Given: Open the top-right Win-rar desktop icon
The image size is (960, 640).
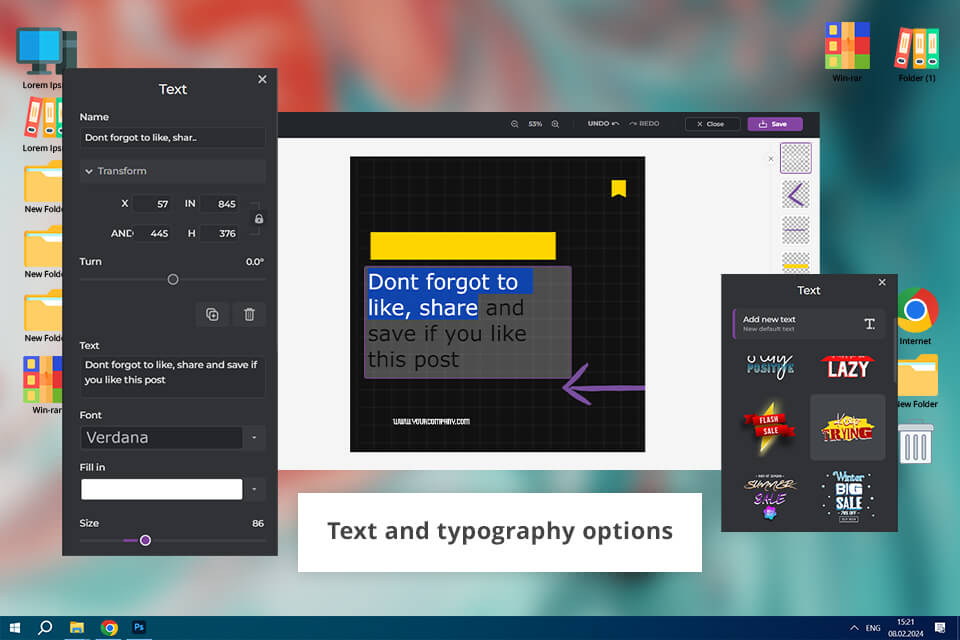Looking at the screenshot, I should coord(847,52).
